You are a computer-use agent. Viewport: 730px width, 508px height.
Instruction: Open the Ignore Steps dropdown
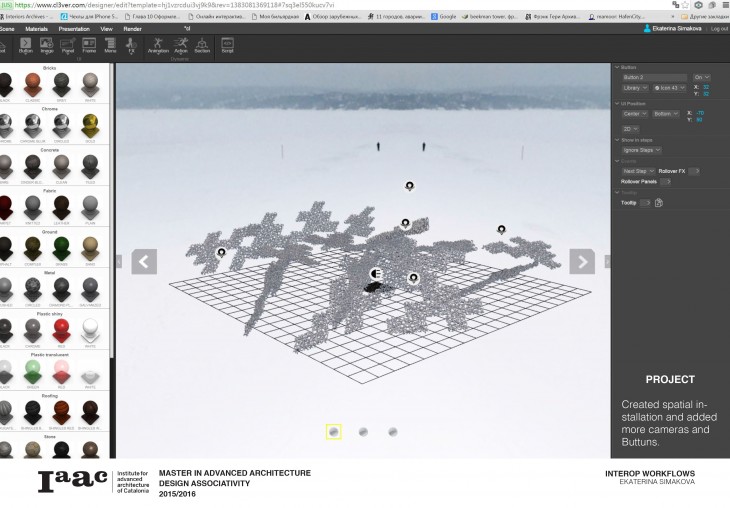pyautogui.click(x=641, y=150)
